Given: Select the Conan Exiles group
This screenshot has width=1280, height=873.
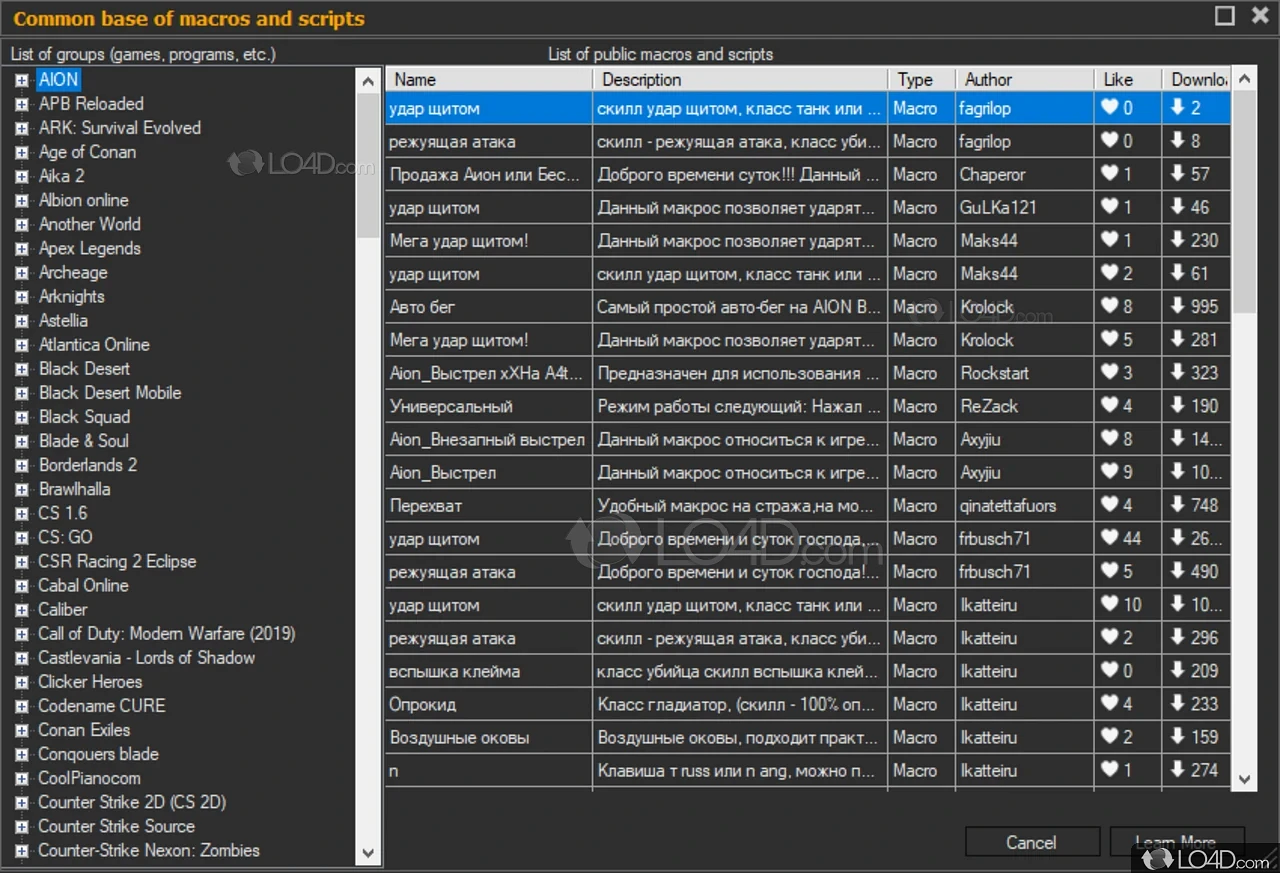Looking at the screenshot, I should point(84,730).
